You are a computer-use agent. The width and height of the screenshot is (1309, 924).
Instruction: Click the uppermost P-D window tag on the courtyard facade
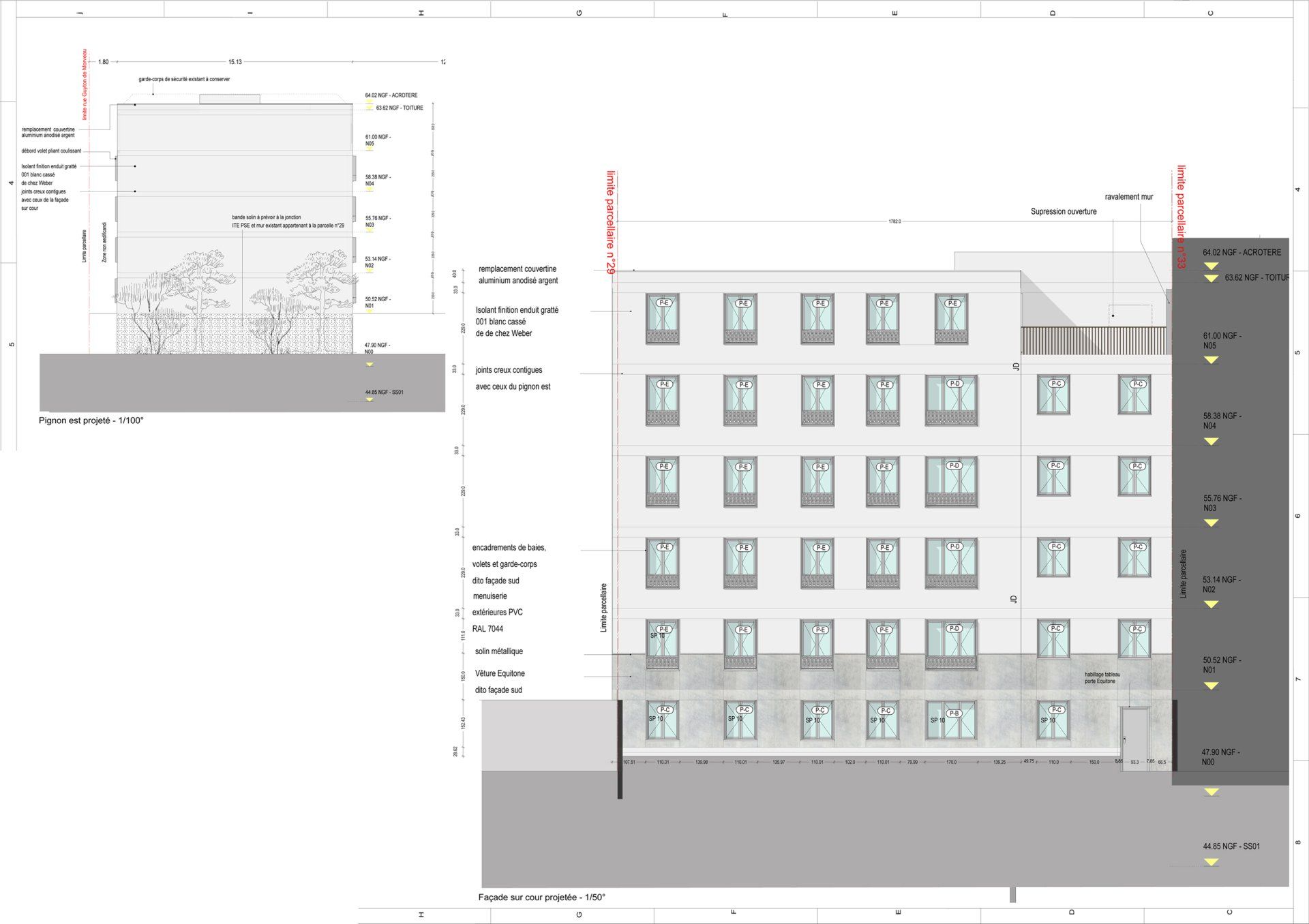pos(954,384)
